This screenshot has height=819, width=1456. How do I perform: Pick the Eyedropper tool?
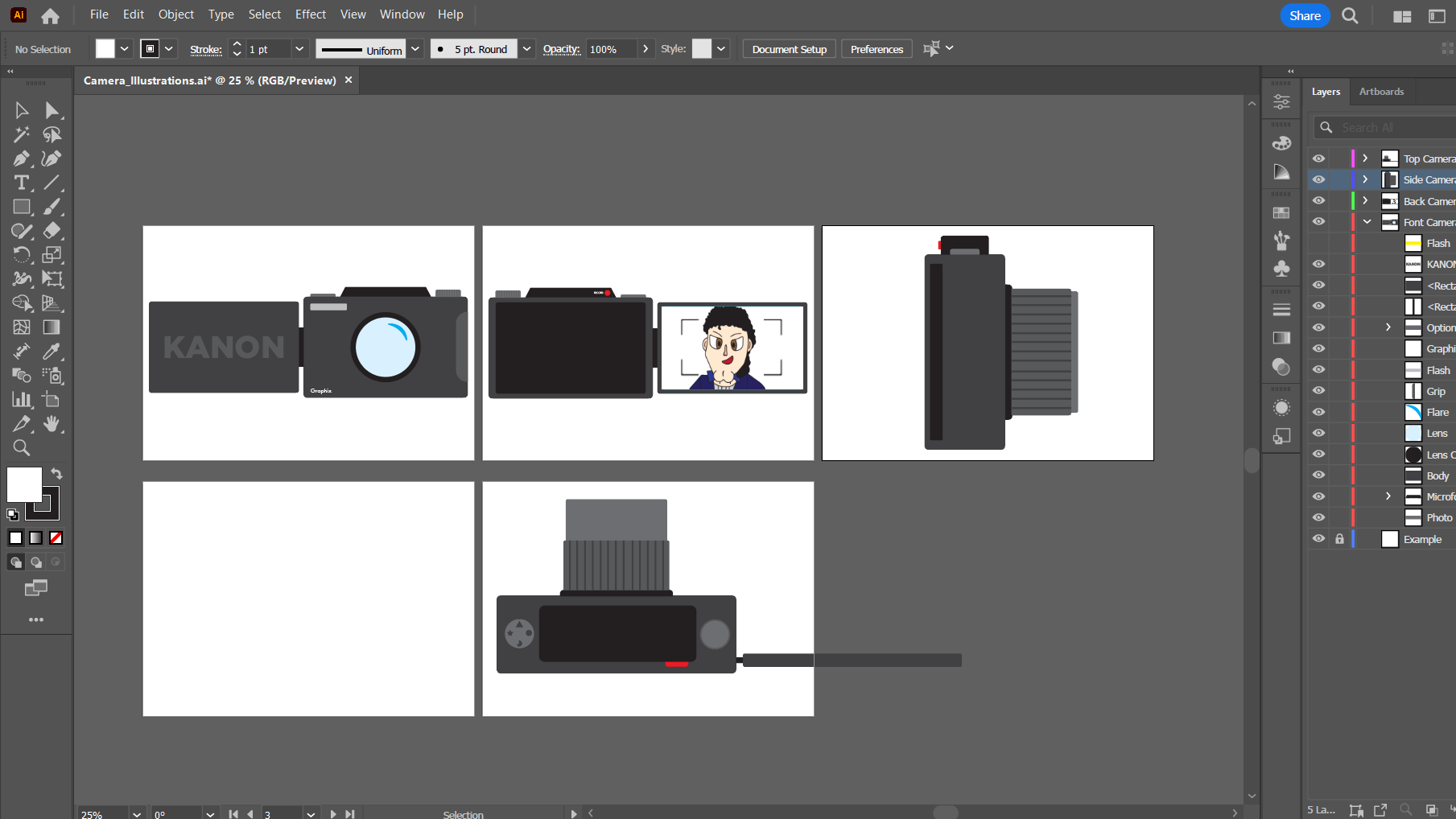[52, 352]
